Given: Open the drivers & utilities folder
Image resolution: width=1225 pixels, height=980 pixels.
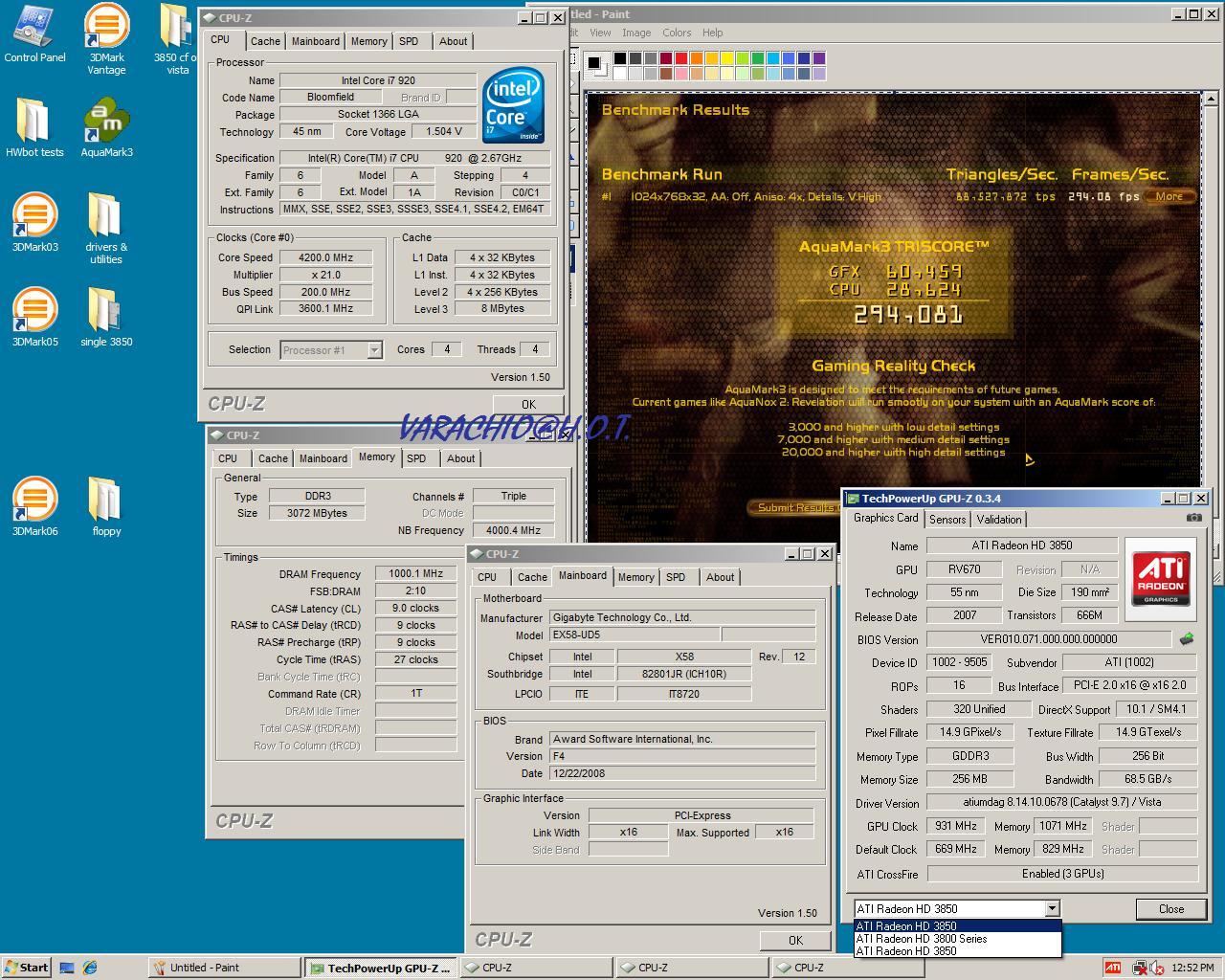Looking at the screenshot, I should (x=106, y=228).
